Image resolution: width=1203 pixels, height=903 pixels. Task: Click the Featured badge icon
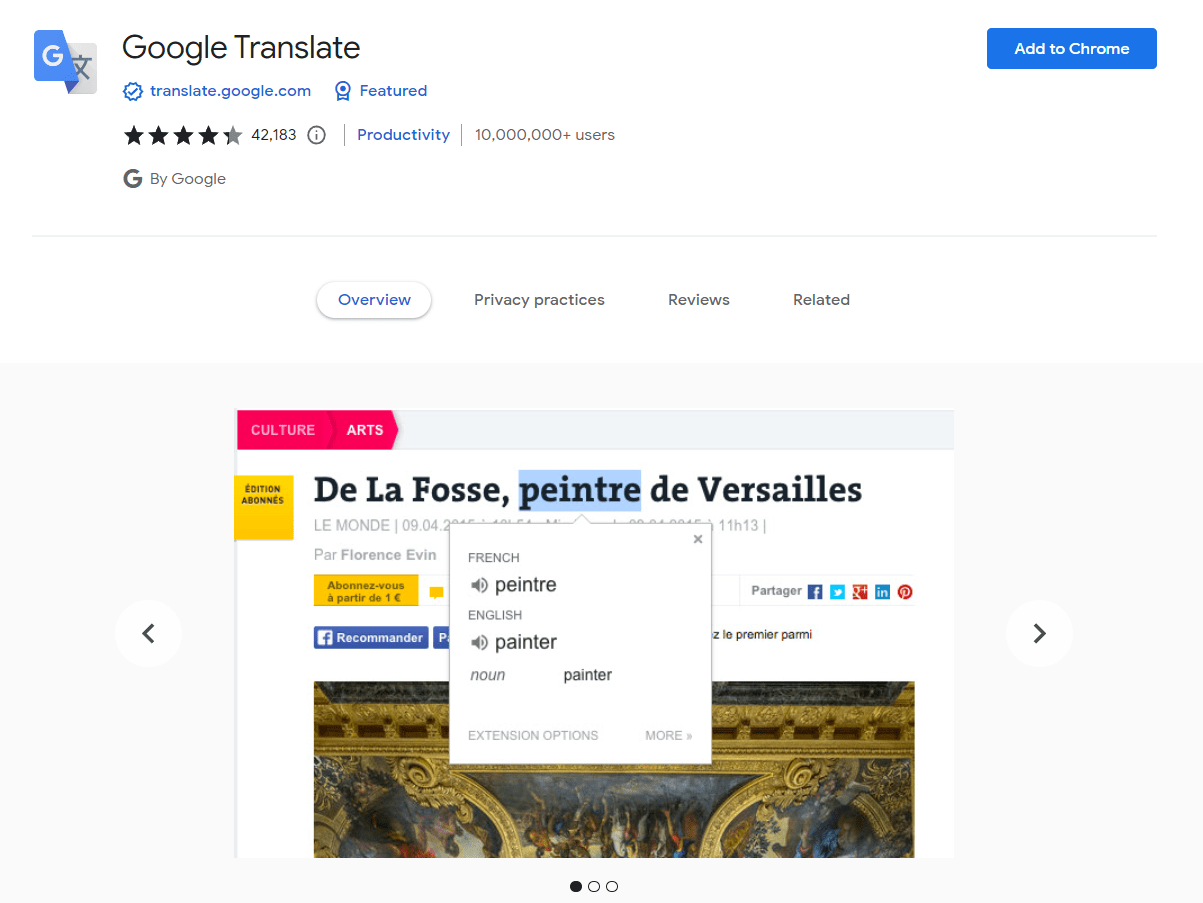(x=342, y=90)
